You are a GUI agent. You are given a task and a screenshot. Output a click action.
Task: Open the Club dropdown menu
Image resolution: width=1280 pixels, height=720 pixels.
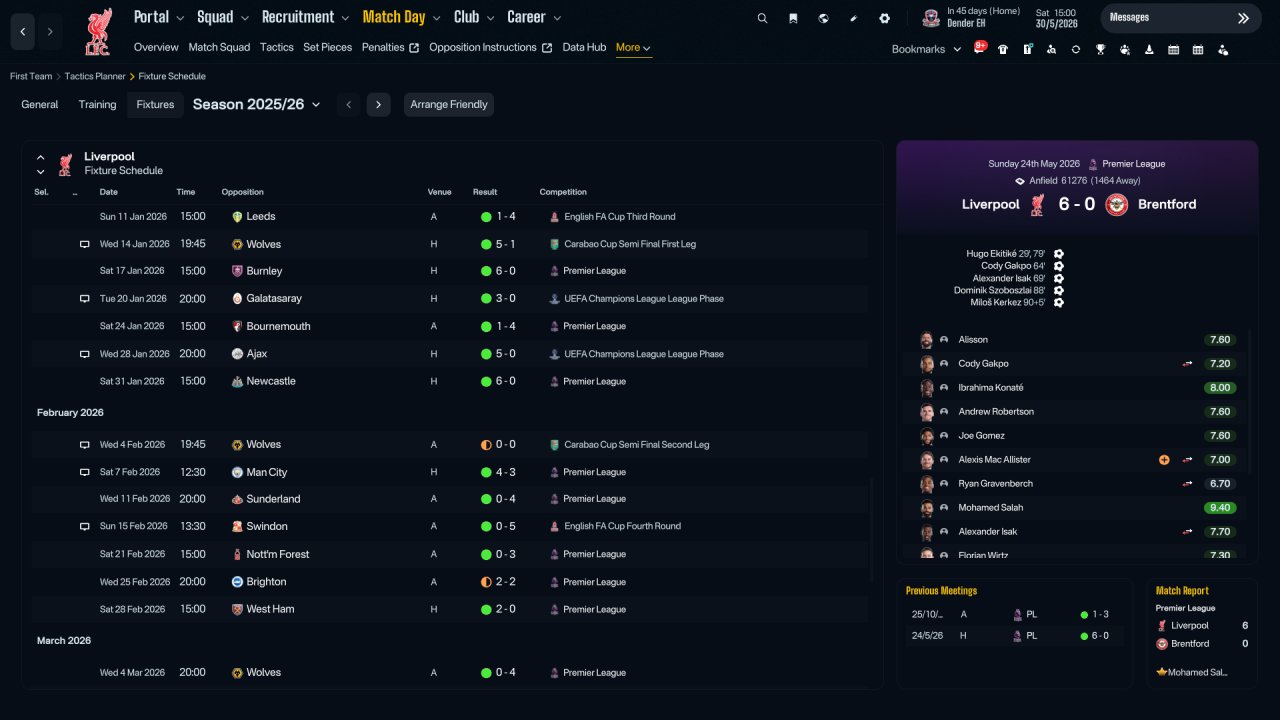tap(474, 17)
